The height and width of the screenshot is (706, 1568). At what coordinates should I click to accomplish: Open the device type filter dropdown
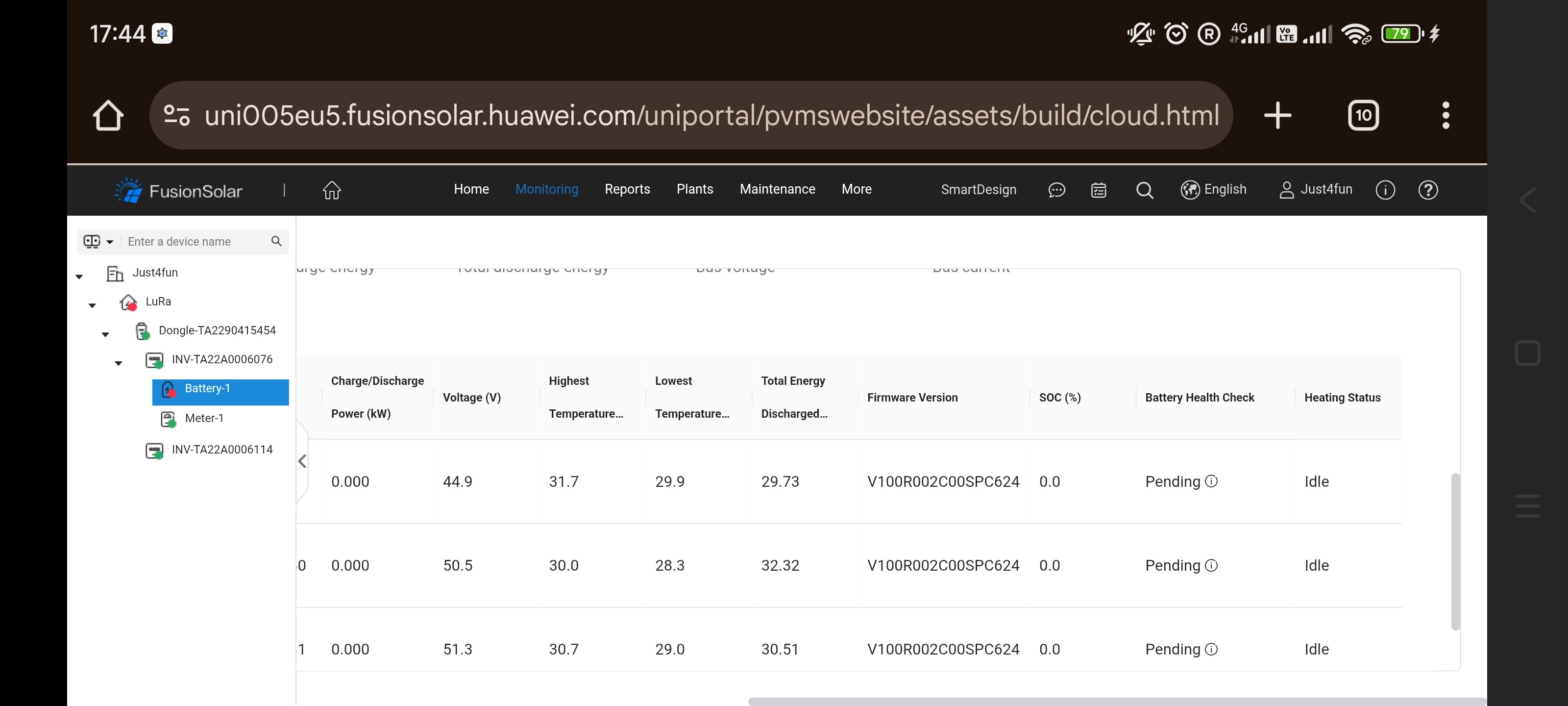pyautogui.click(x=99, y=242)
